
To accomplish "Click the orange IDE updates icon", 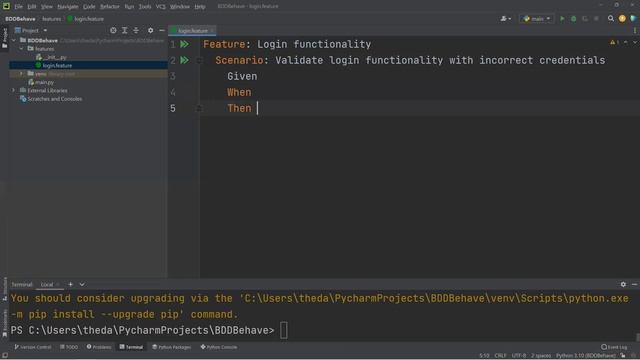I will 622,18.
